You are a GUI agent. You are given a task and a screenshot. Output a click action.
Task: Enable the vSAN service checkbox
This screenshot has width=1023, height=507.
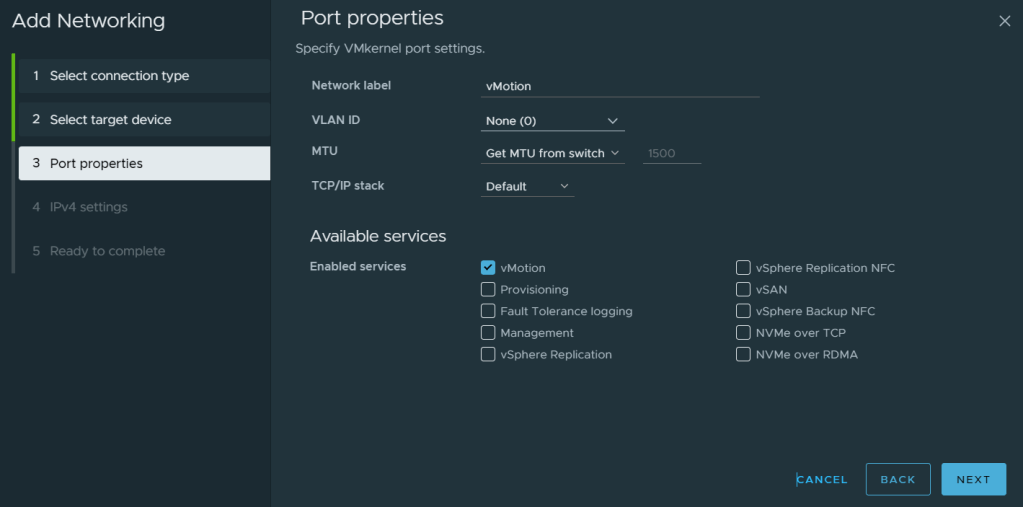pos(743,290)
